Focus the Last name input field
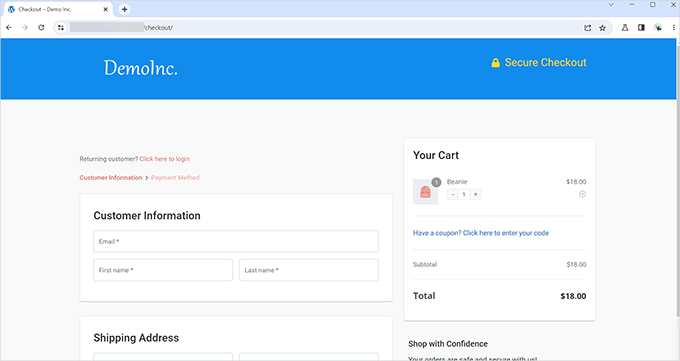 pyautogui.click(x=309, y=270)
